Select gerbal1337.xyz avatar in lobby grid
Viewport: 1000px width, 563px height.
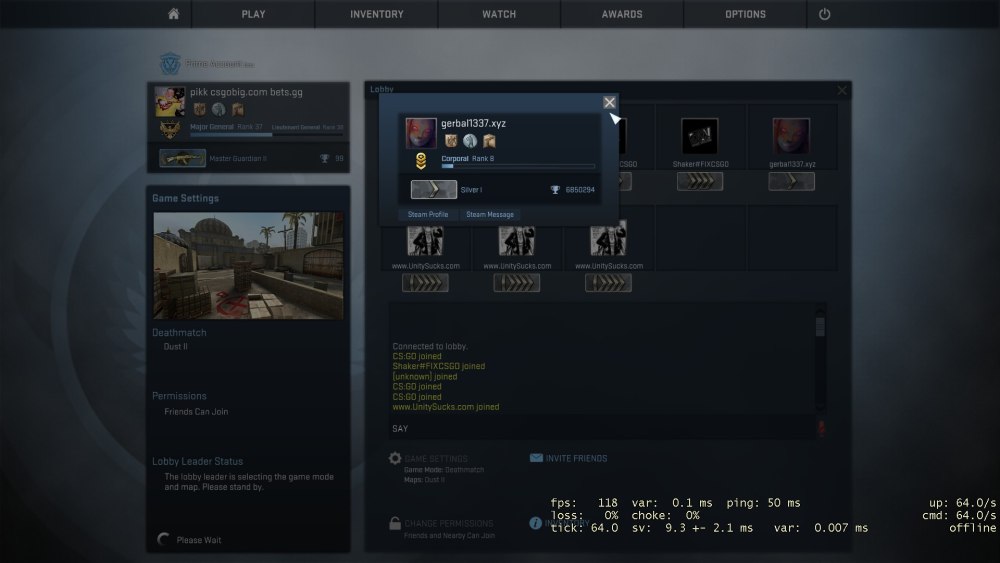(x=791, y=136)
